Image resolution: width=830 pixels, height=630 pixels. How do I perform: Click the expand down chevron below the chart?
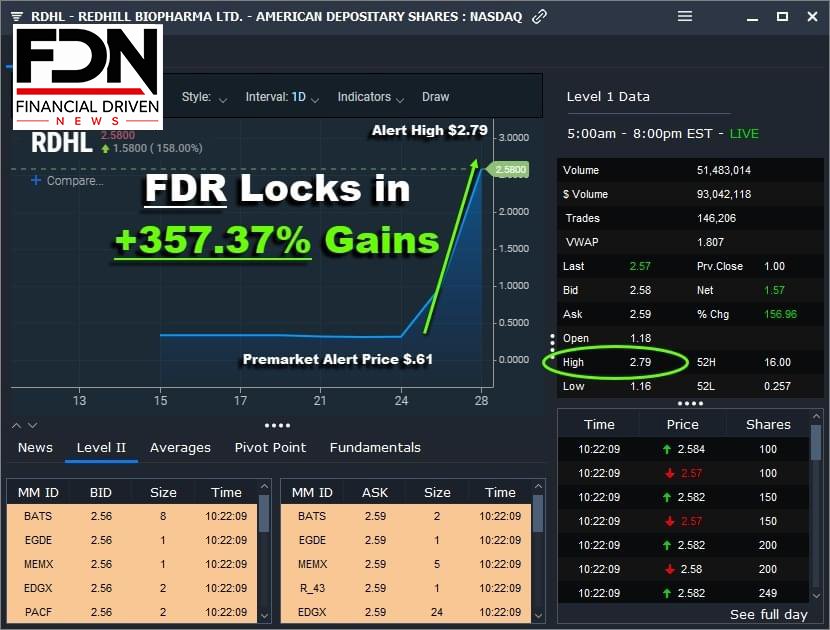click(x=32, y=426)
